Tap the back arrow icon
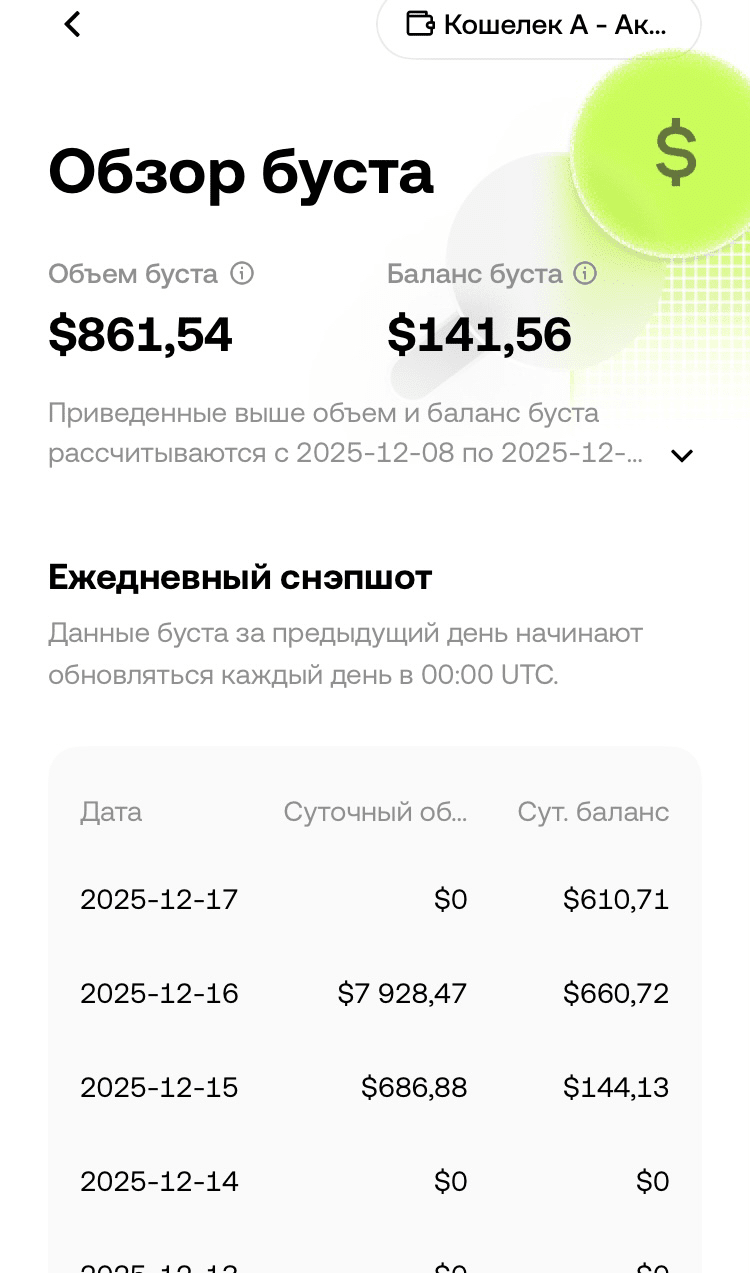Viewport: 750px width, 1273px height. pos(72,24)
